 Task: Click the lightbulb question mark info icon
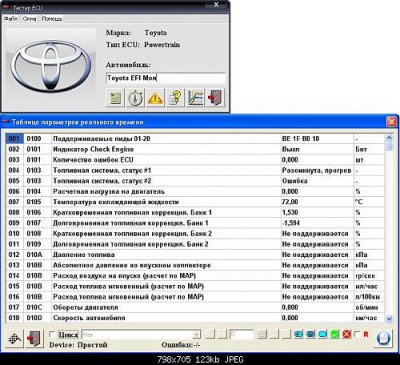click(175, 98)
